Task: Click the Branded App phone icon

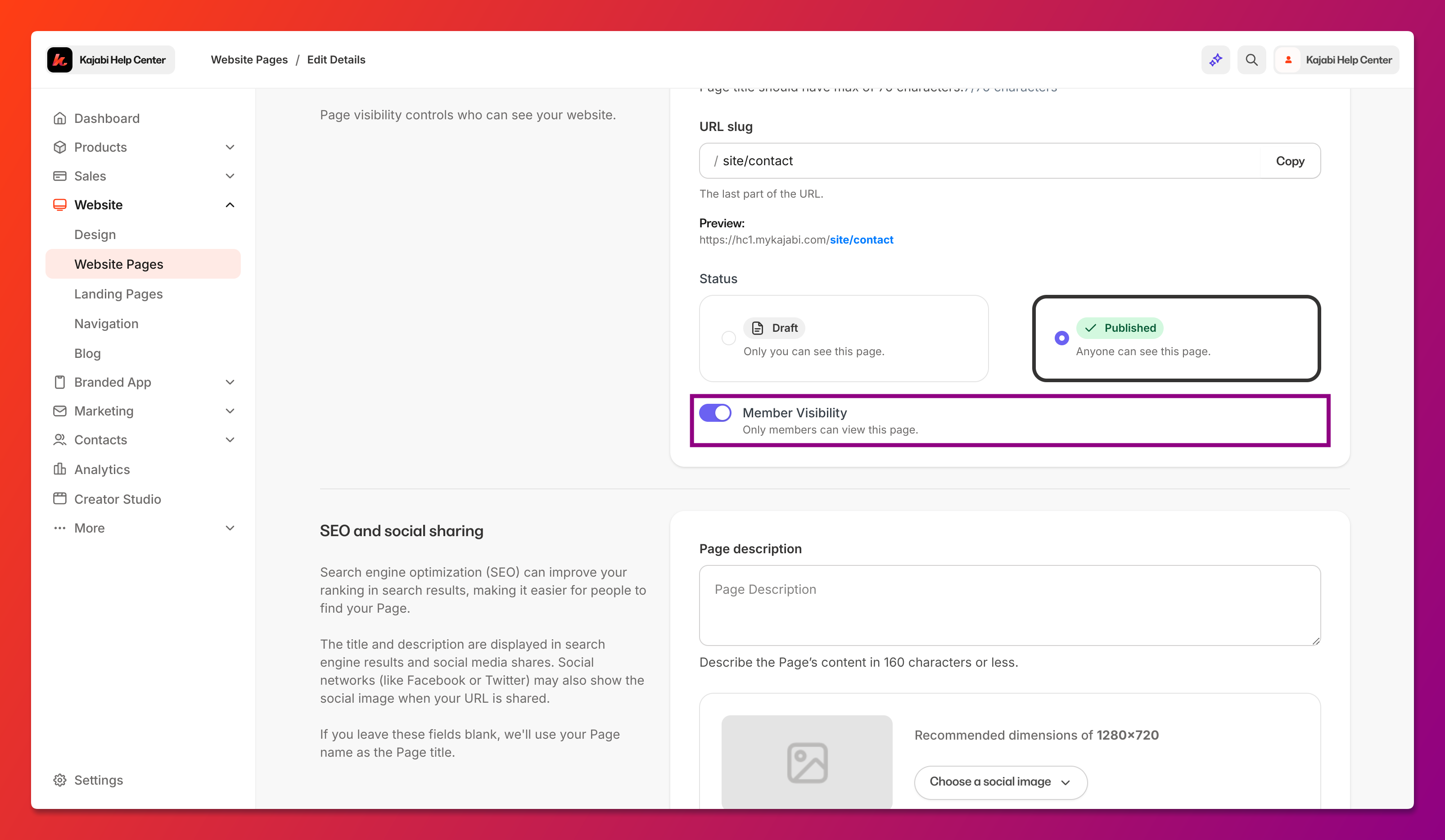Action: (59, 383)
